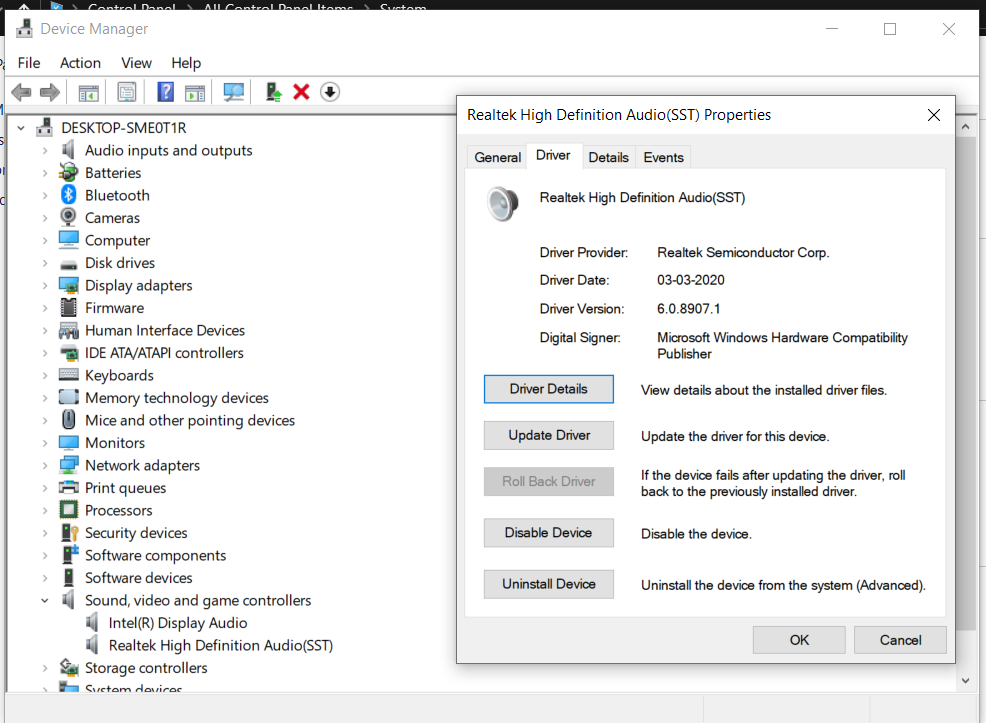Switch to the Details tab
Viewport: 986px width, 723px height.
pos(608,157)
